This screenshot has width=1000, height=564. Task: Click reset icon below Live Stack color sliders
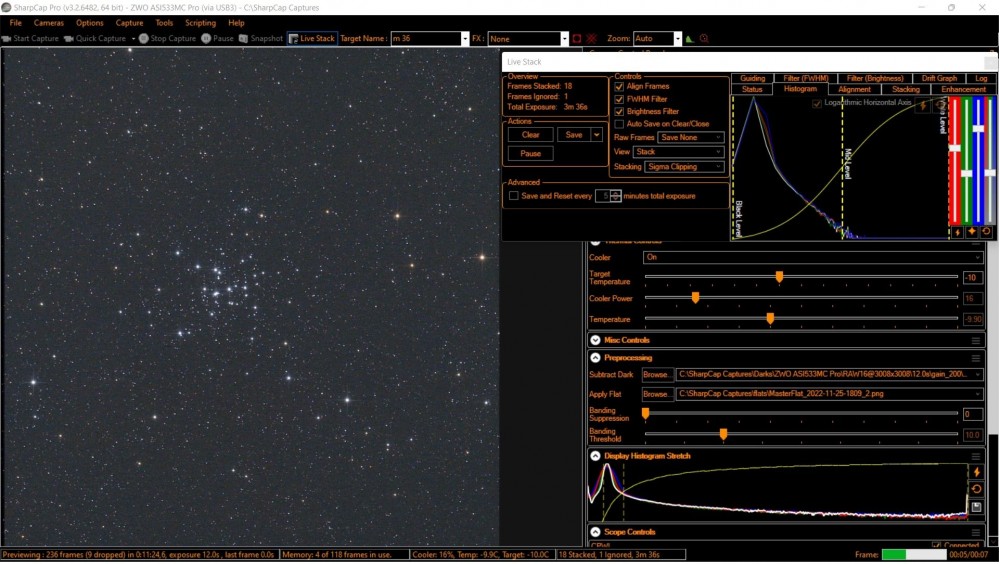(x=986, y=232)
